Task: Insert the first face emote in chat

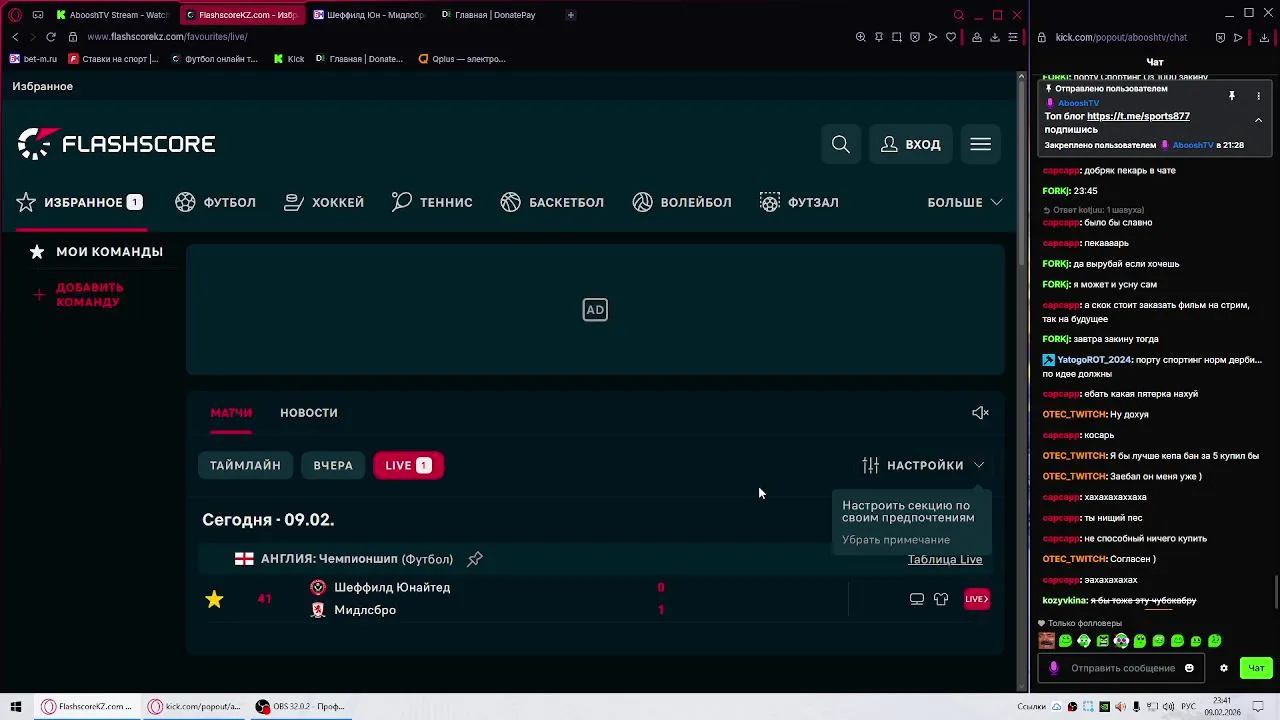Action: (x=1047, y=641)
